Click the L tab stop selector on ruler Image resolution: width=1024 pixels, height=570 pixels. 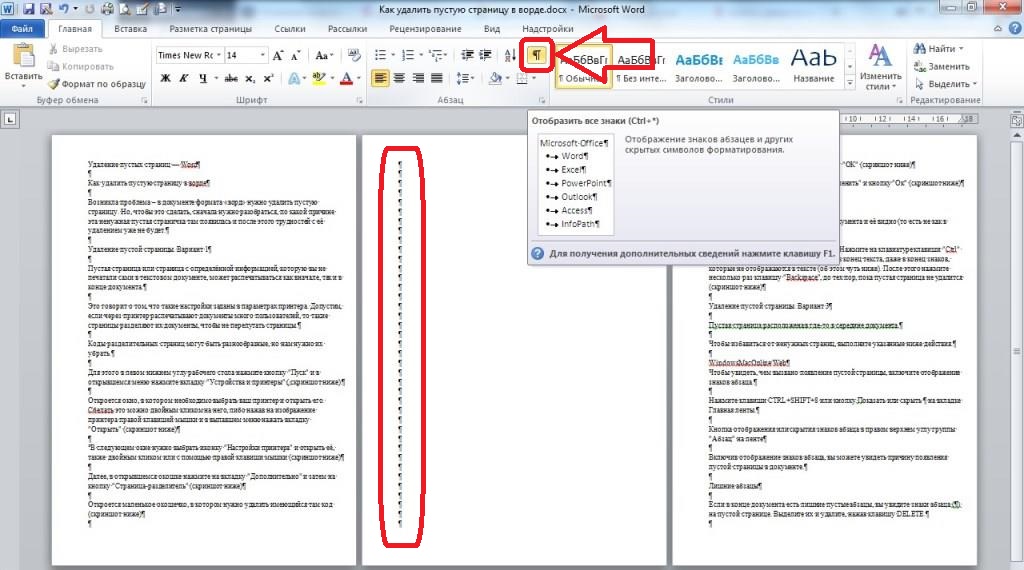click(x=10, y=119)
